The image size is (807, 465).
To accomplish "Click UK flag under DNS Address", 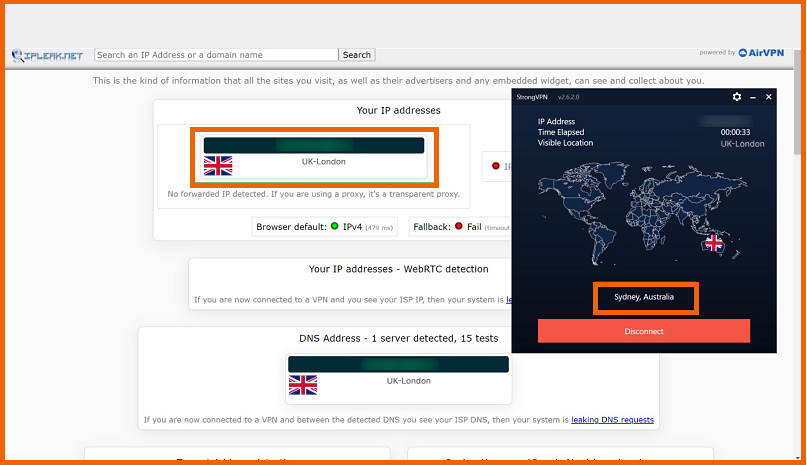I will [x=303, y=385].
